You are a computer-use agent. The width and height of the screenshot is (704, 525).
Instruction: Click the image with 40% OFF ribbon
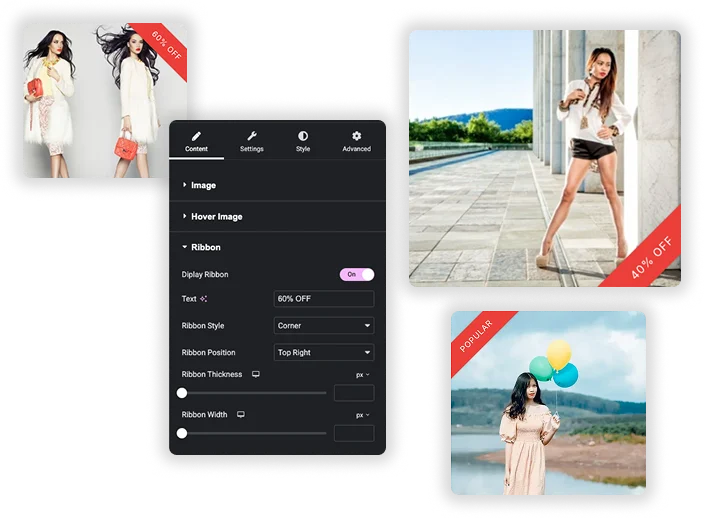click(545, 158)
